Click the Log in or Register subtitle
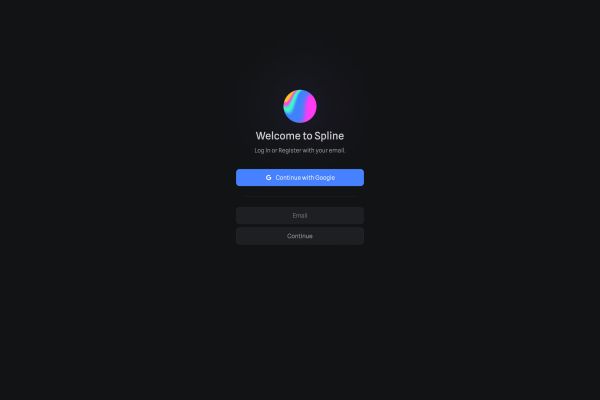 [300, 150]
